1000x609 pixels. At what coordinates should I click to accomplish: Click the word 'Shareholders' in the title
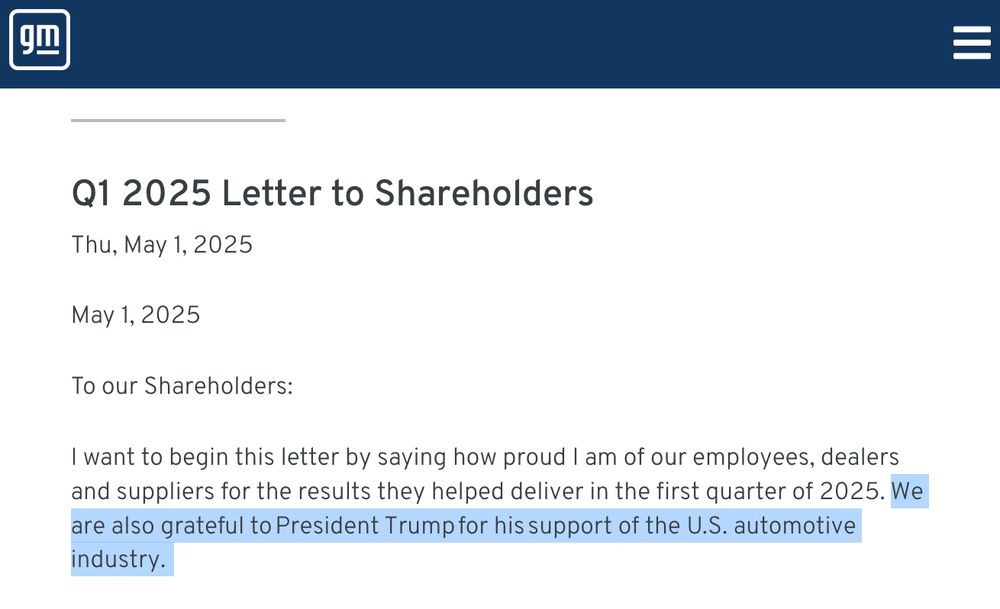click(x=484, y=193)
